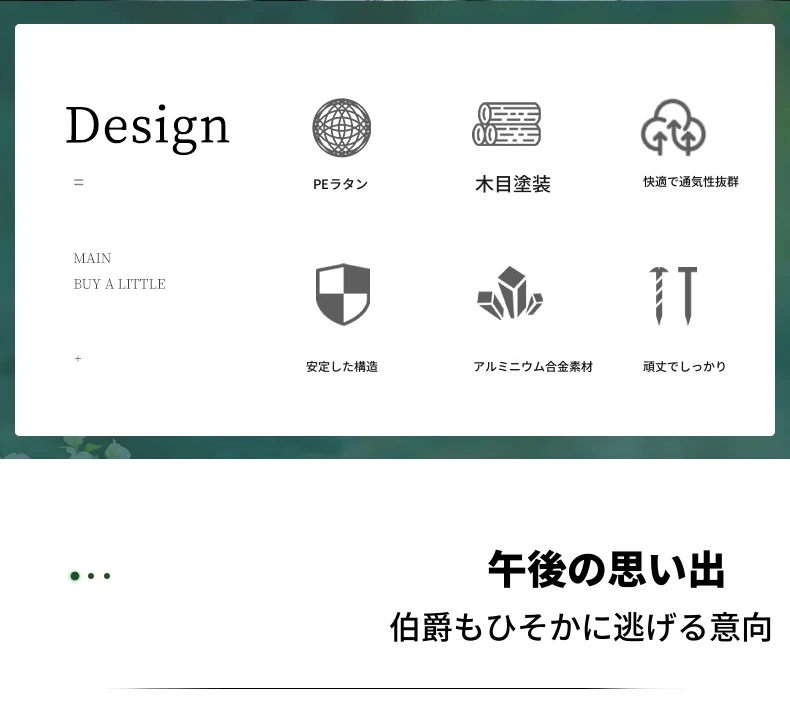Click the "MAIN" text
The height and width of the screenshot is (711, 790).
(x=92, y=258)
